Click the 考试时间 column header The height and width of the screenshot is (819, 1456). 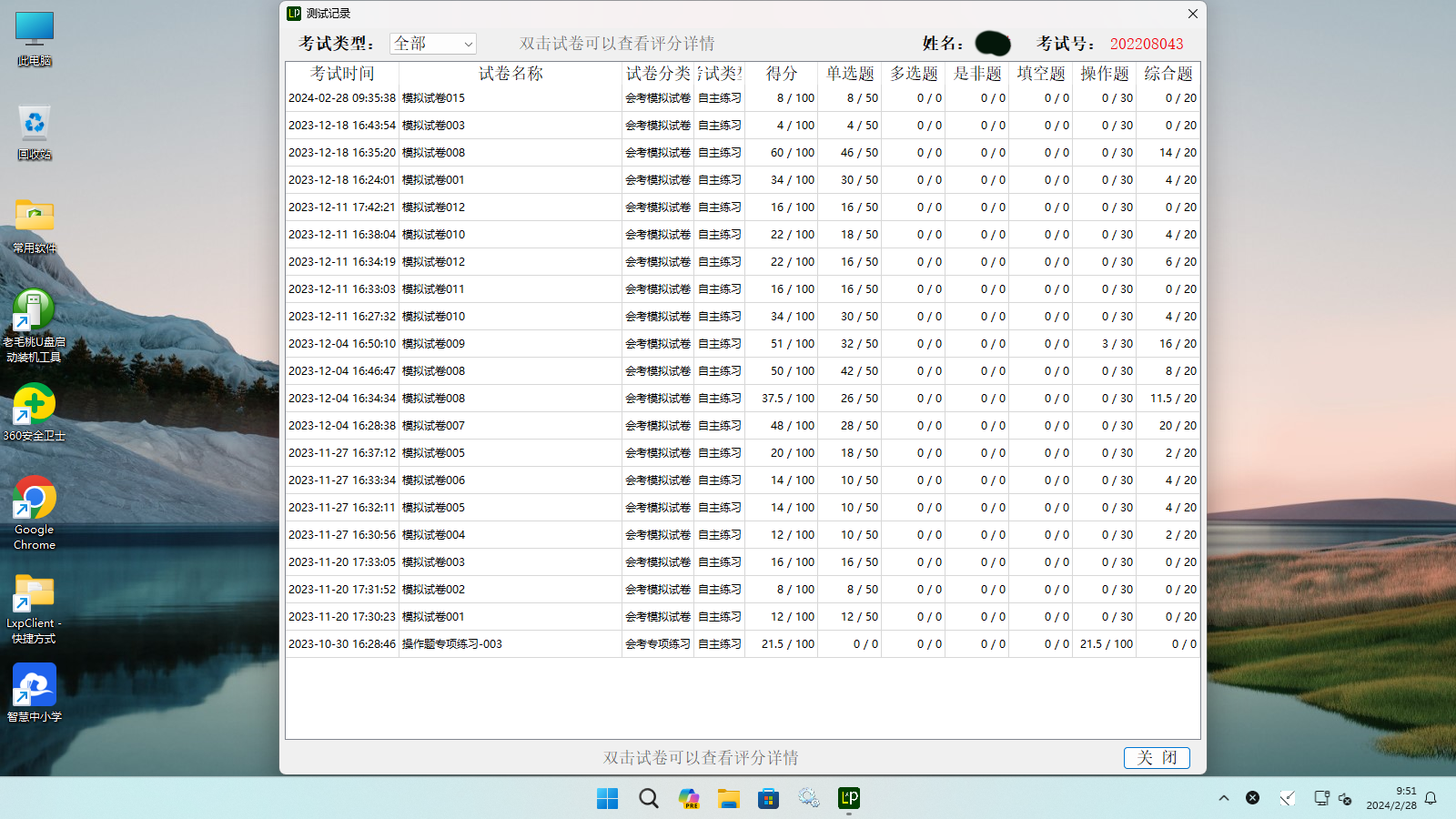(x=342, y=74)
